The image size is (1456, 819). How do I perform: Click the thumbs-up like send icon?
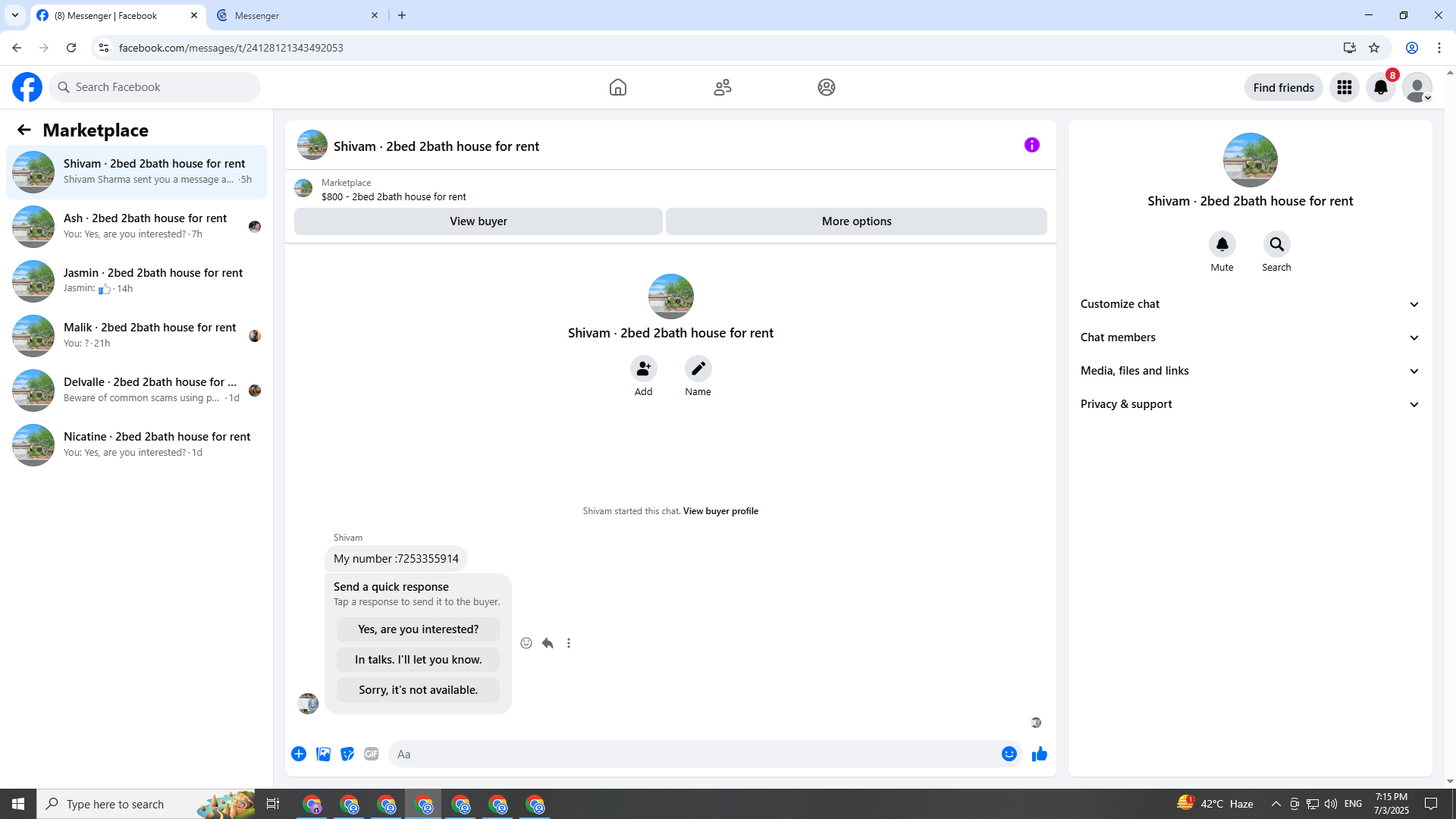pyautogui.click(x=1039, y=754)
